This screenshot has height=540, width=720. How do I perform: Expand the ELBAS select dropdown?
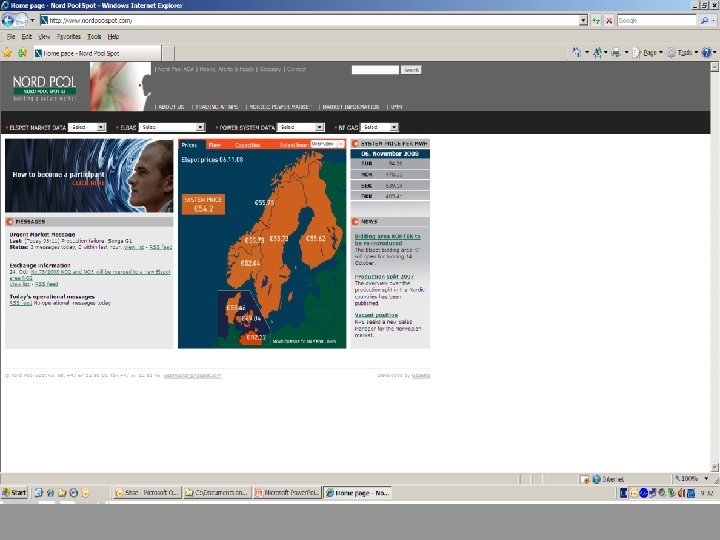172,127
